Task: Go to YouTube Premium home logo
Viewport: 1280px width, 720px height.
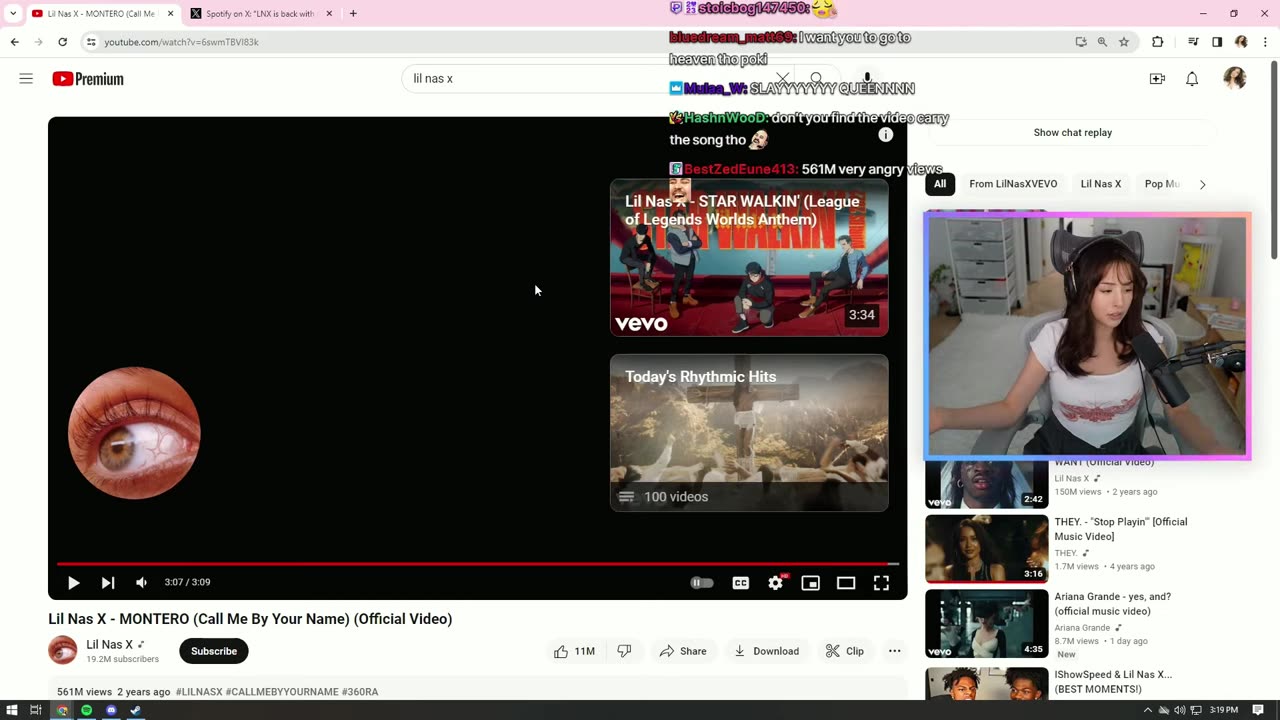Action: point(88,79)
